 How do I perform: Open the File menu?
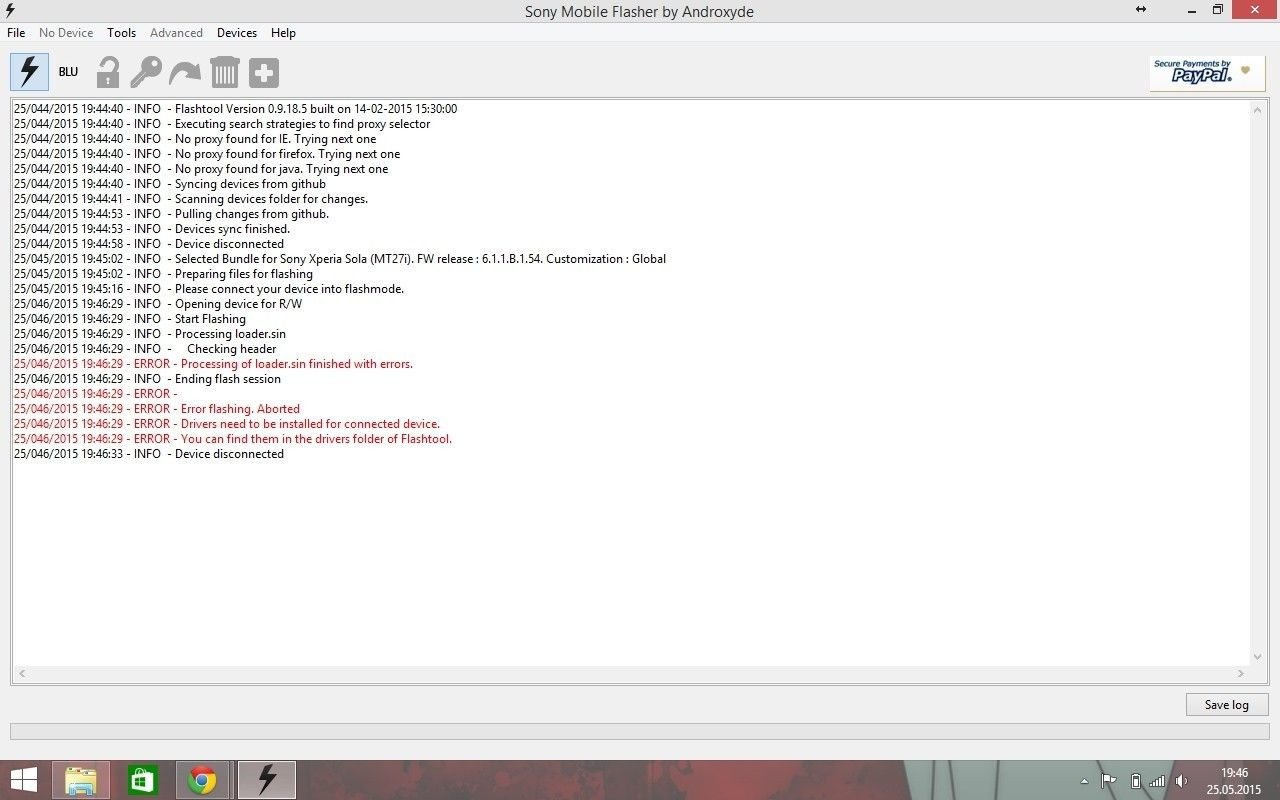click(x=16, y=33)
